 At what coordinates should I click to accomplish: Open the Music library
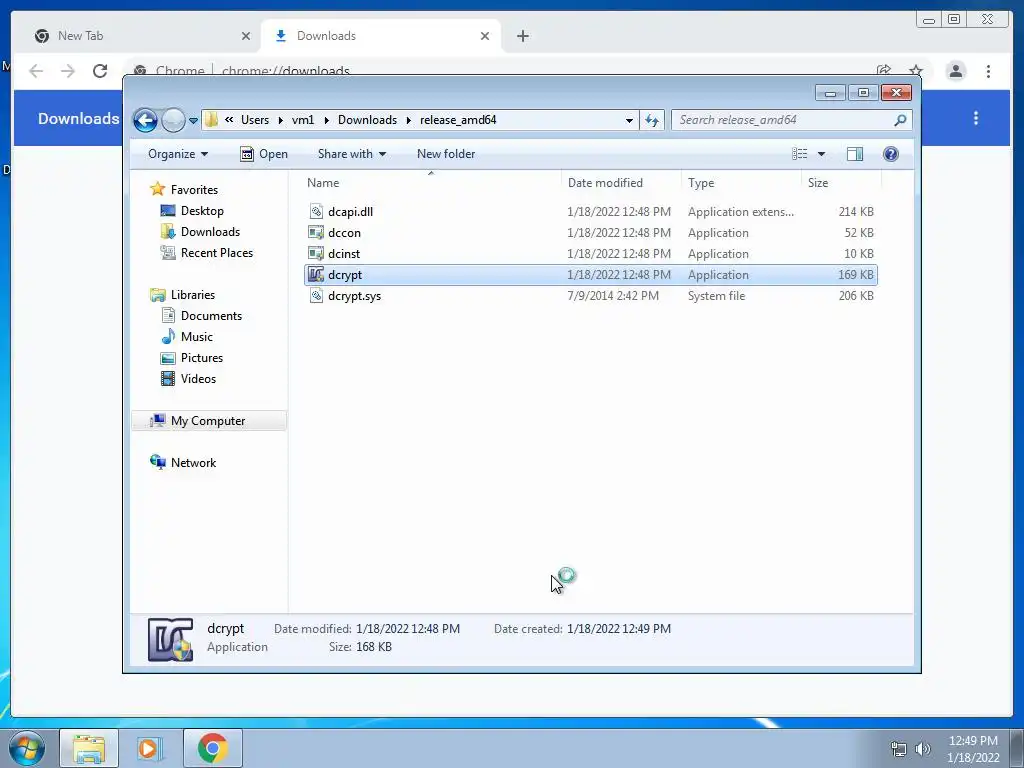tap(197, 336)
